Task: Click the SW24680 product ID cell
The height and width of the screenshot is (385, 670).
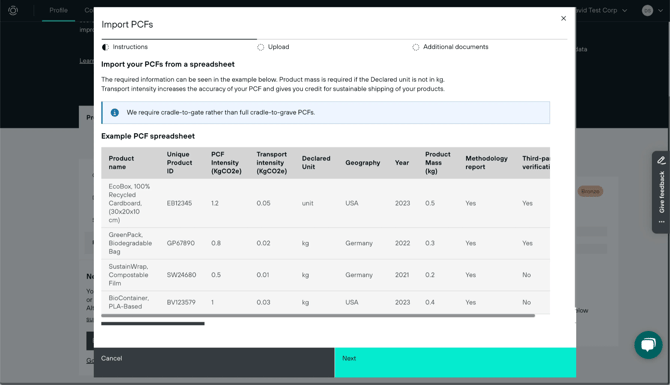Action: coord(181,275)
